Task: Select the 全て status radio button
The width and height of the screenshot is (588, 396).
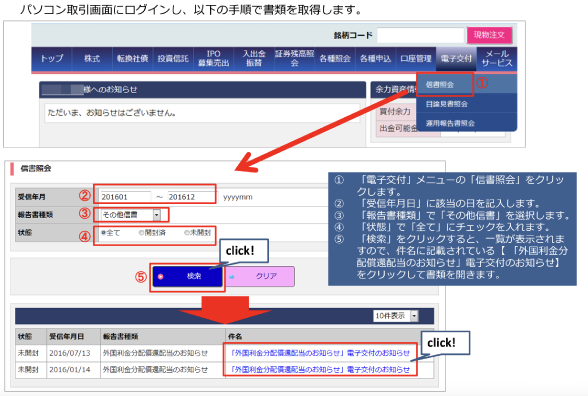Action: click(x=104, y=232)
